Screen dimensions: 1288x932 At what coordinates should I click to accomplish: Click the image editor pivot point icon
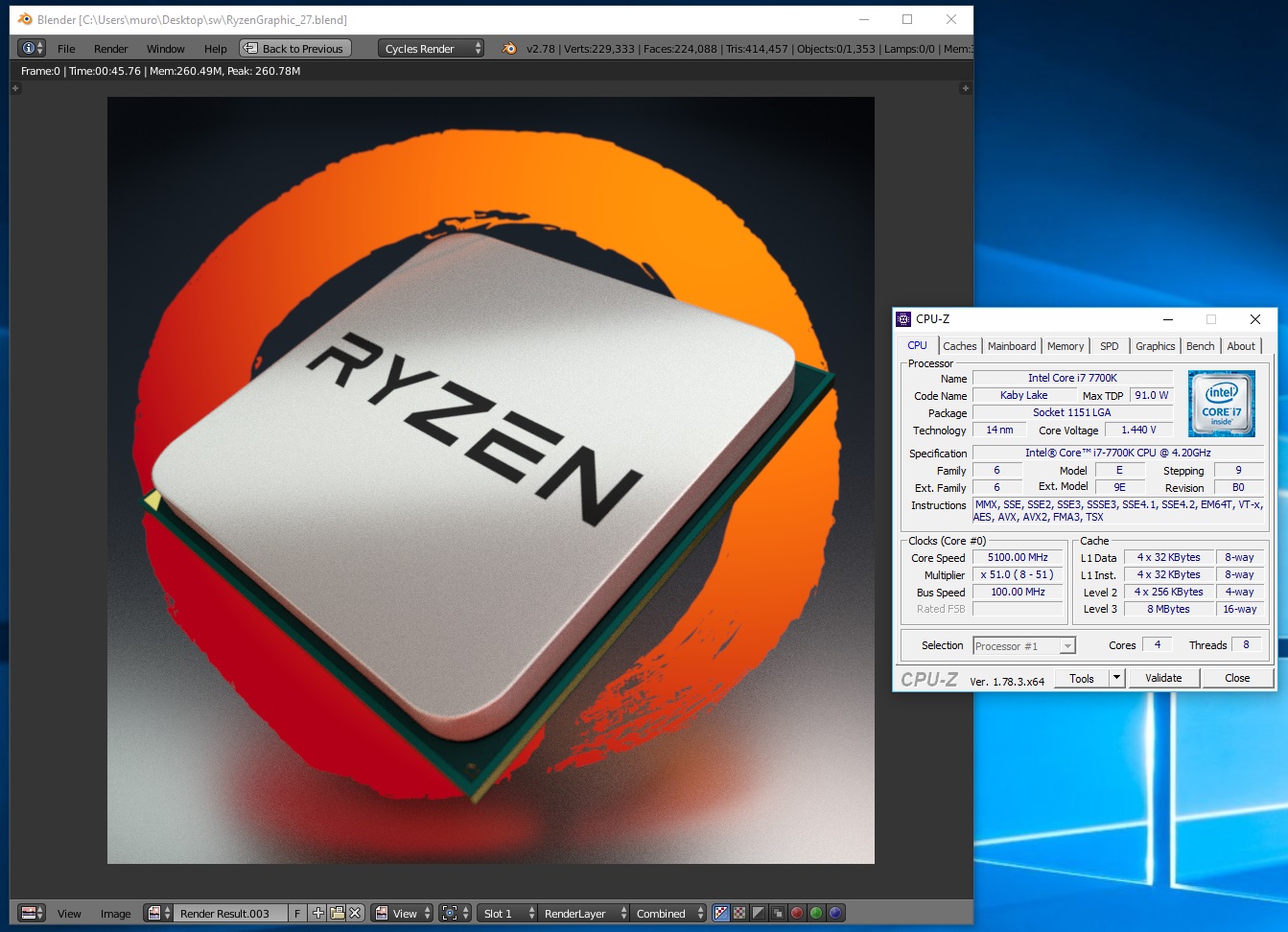coord(454,913)
